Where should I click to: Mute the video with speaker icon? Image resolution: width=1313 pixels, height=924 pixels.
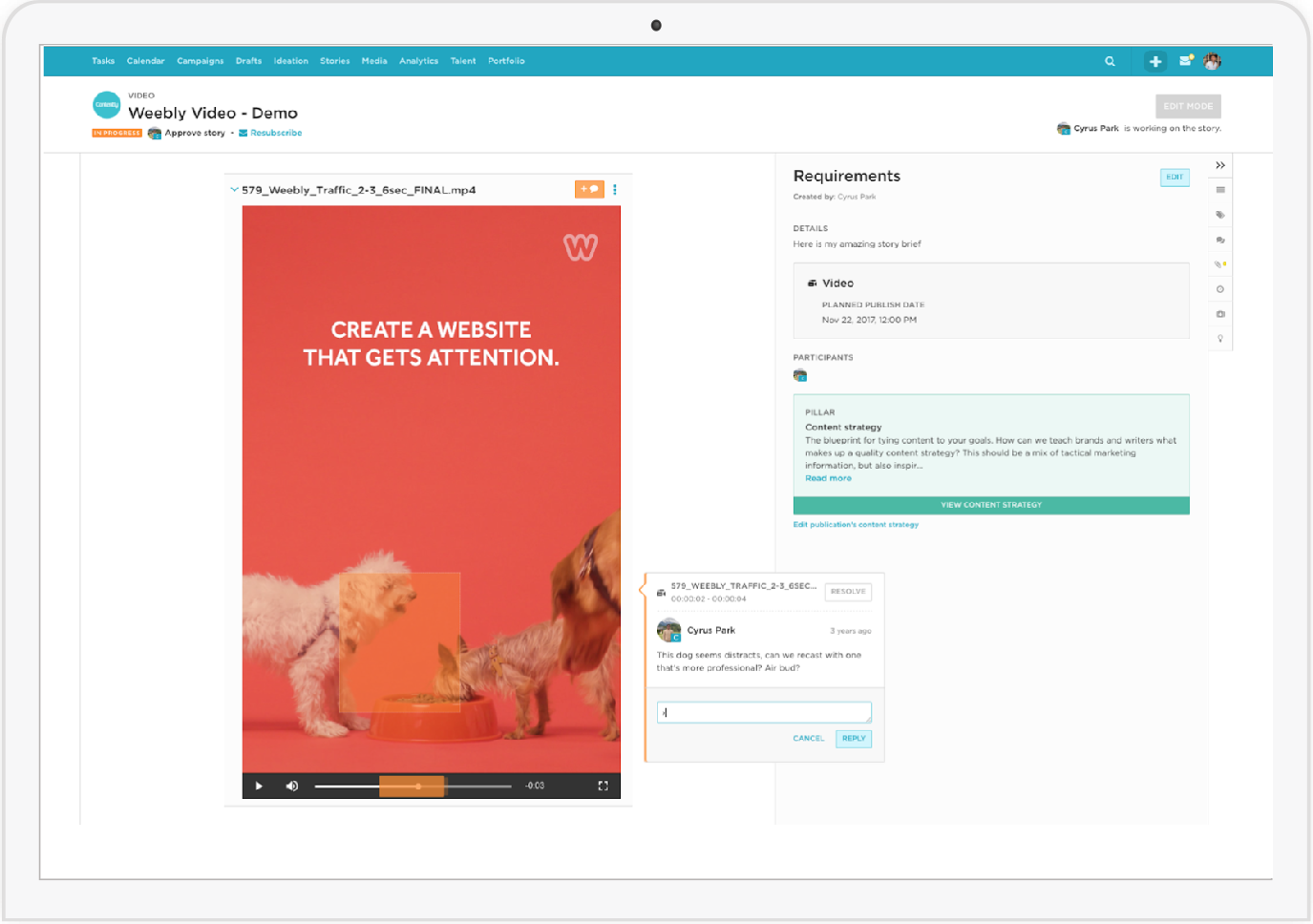292,786
